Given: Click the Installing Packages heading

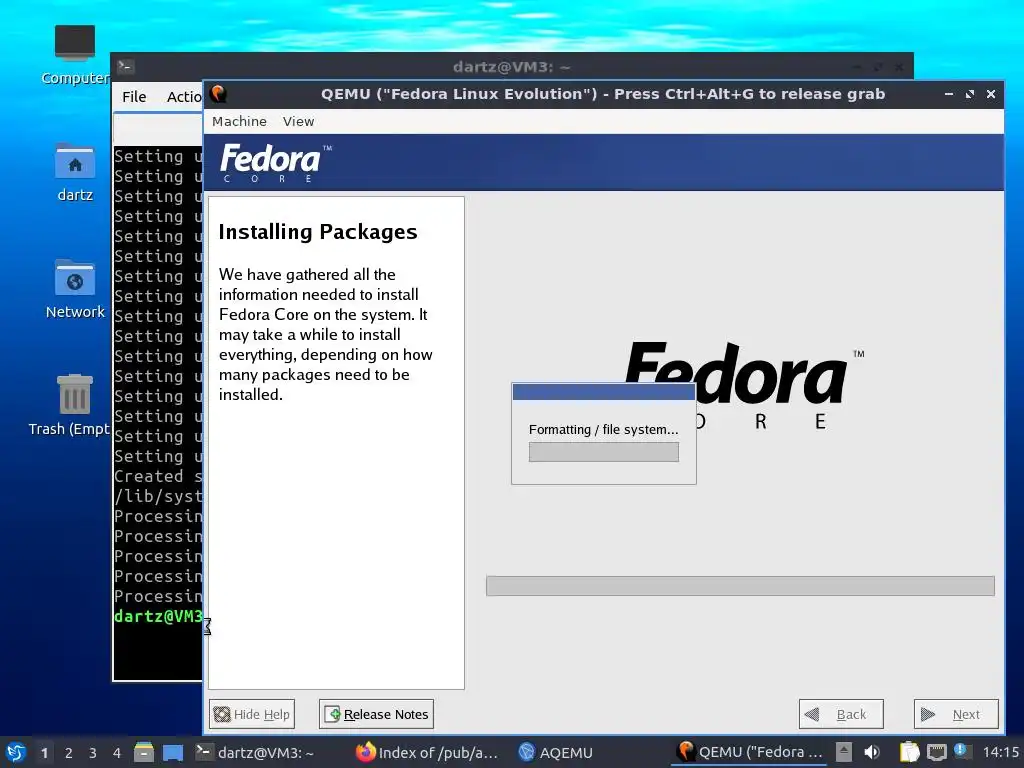Looking at the screenshot, I should 317,232.
